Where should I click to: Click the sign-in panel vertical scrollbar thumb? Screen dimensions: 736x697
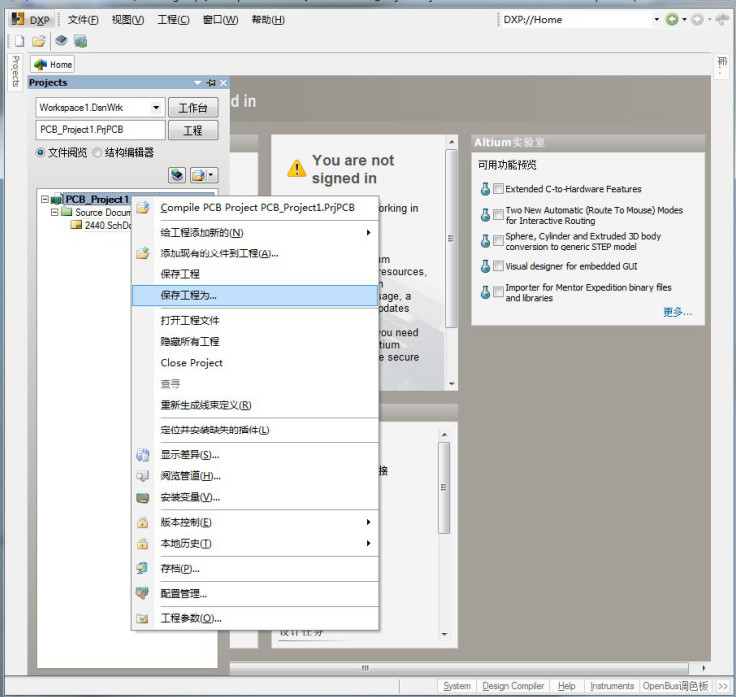(451, 238)
